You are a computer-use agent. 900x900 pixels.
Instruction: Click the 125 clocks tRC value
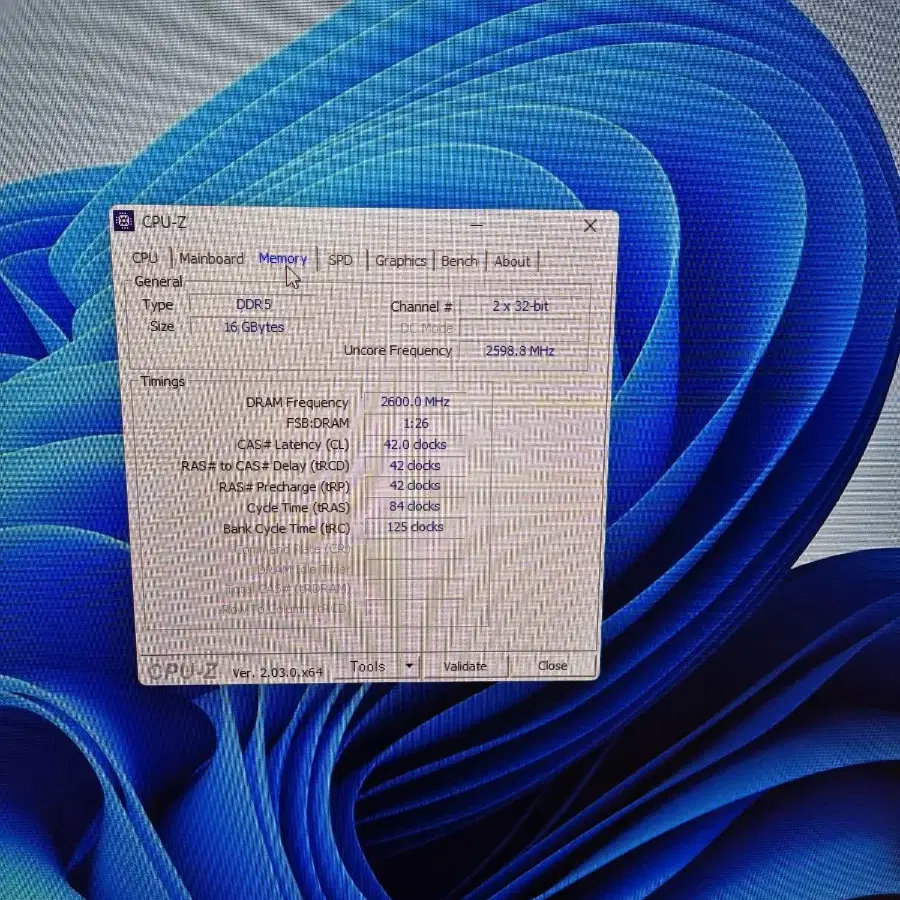(415, 527)
